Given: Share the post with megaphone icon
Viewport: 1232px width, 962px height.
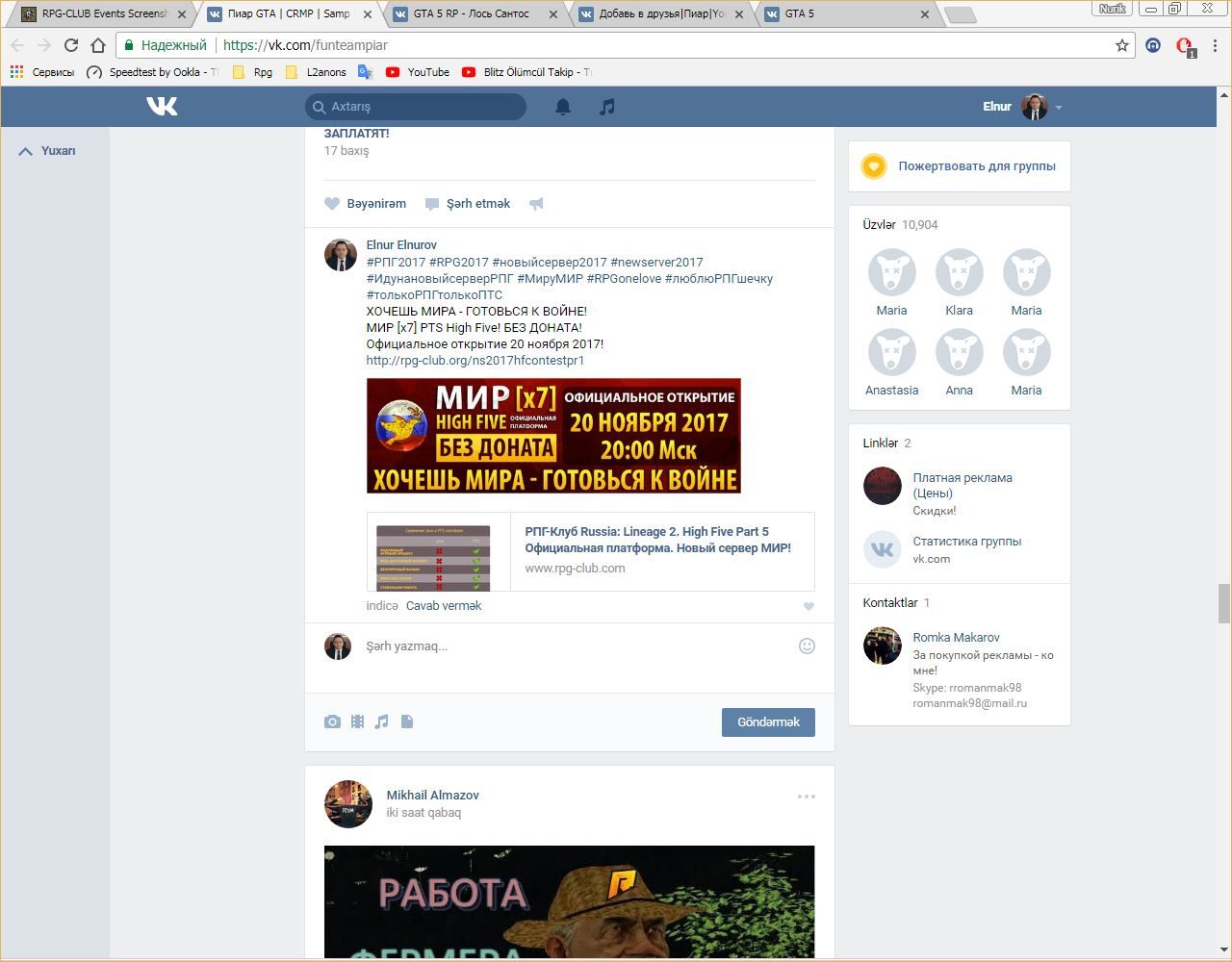Looking at the screenshot, I should (x=536, y=204).
